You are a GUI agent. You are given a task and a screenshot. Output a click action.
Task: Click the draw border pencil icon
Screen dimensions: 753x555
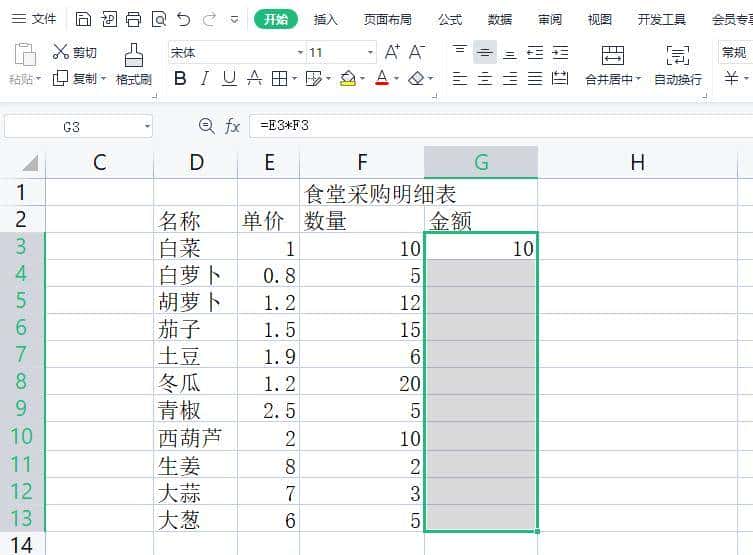(314, 78)
